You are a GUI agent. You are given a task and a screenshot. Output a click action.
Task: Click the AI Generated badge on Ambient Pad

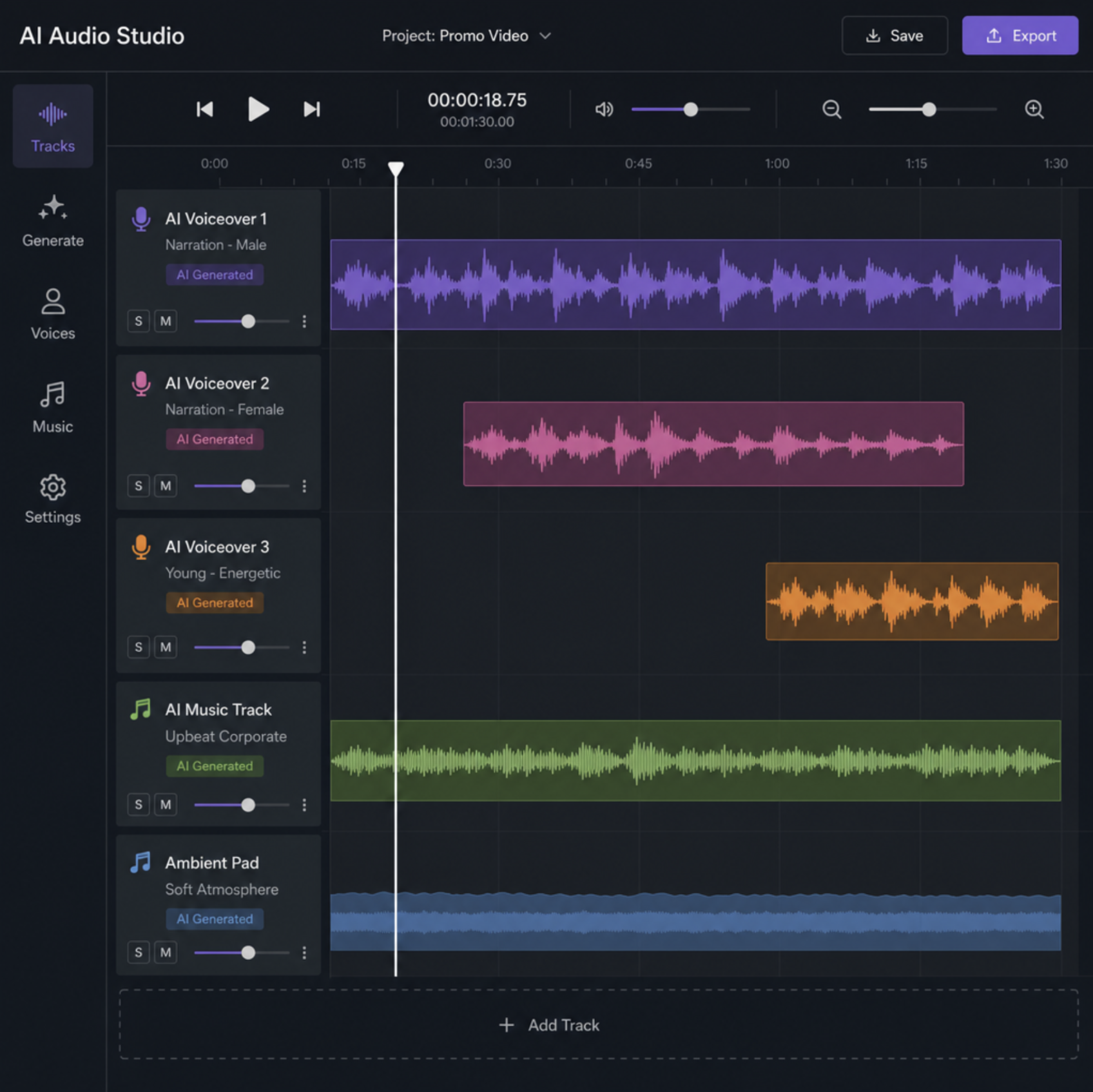[x=215, y=919]
